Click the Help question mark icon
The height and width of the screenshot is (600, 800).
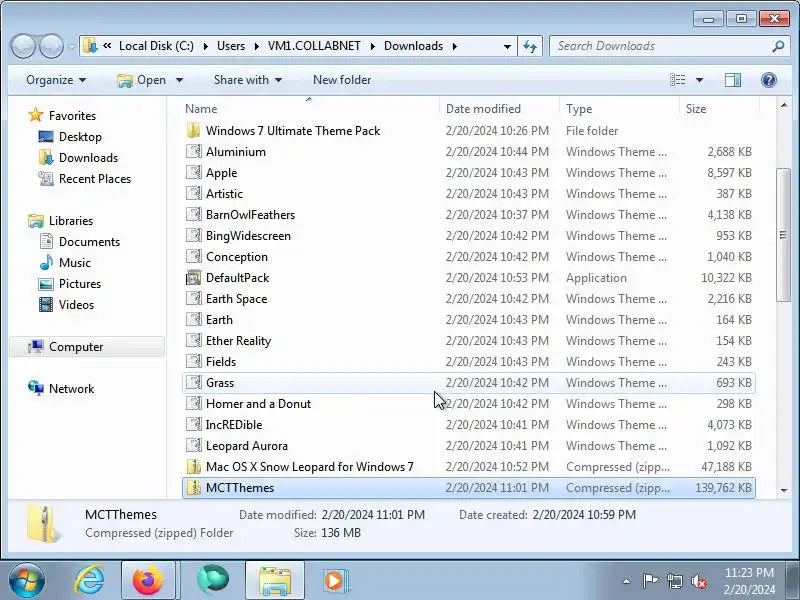coord(769,80)
